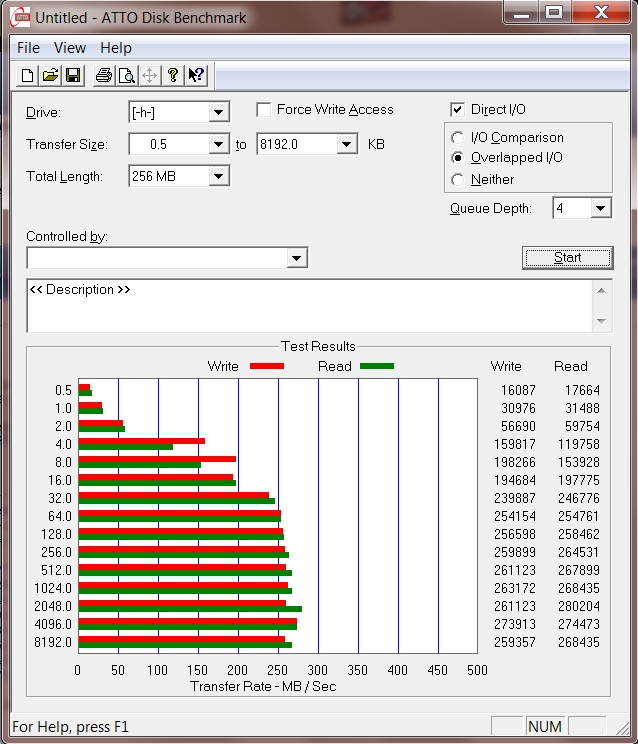This screenshot has height=744, width=638.
Task: Click the write value 259357
Action: tap(515, 642)
